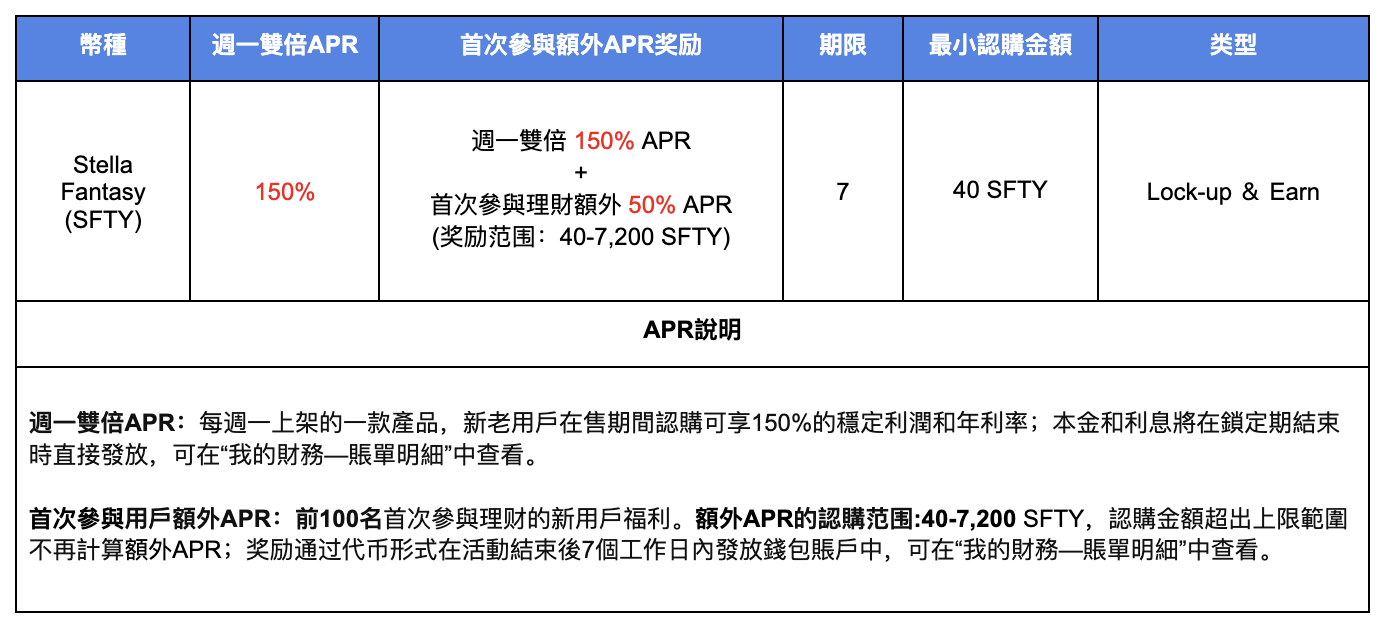Click the 最小認購金額 column header
Viewport: 1384px width, 626px height.
(x=1000, y=46)
